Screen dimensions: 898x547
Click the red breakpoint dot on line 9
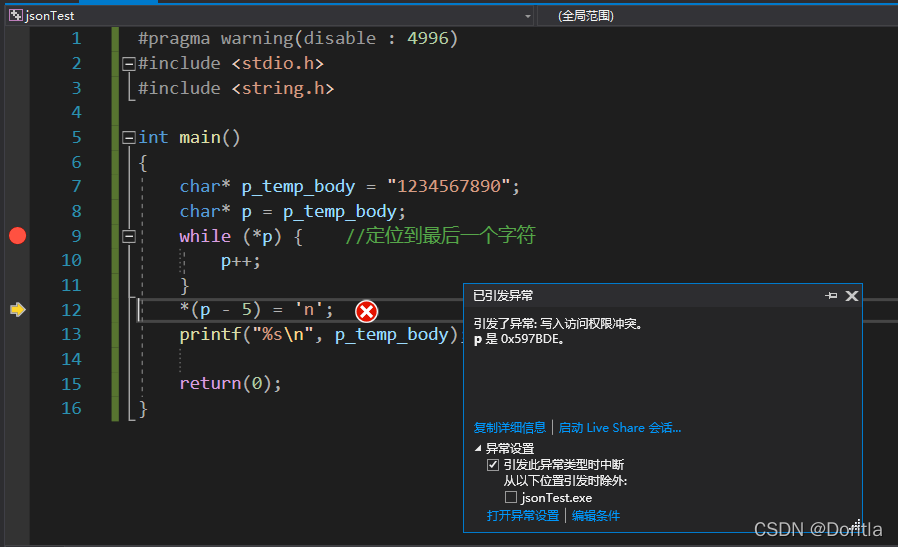coord(18,235)
